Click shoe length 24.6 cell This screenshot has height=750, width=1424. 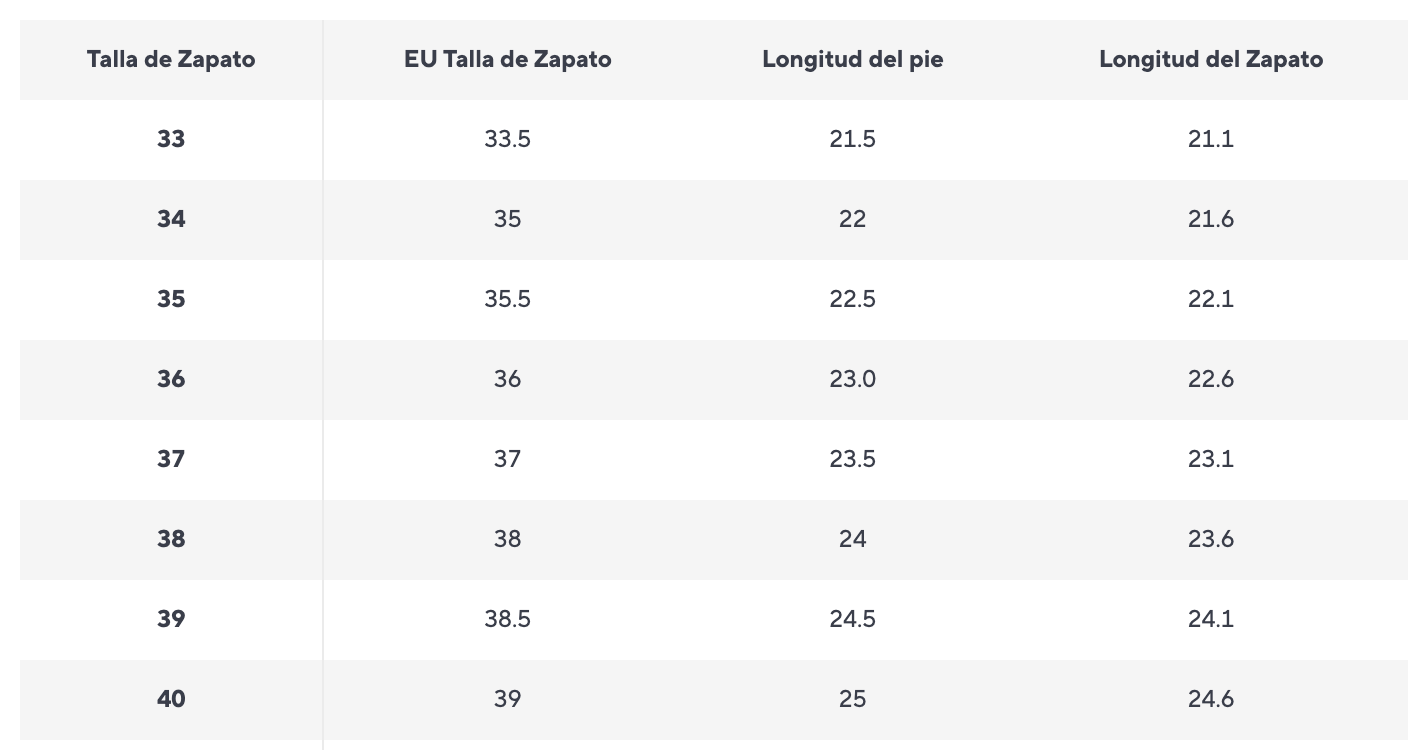tap(1211, 699)
